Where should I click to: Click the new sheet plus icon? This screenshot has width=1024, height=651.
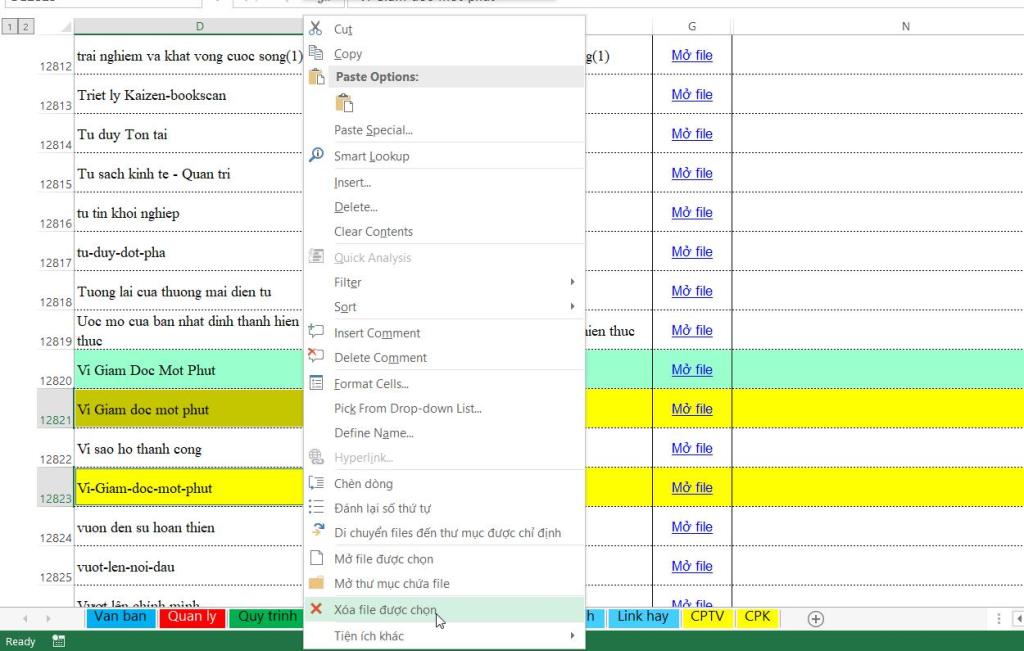[815, 619]
